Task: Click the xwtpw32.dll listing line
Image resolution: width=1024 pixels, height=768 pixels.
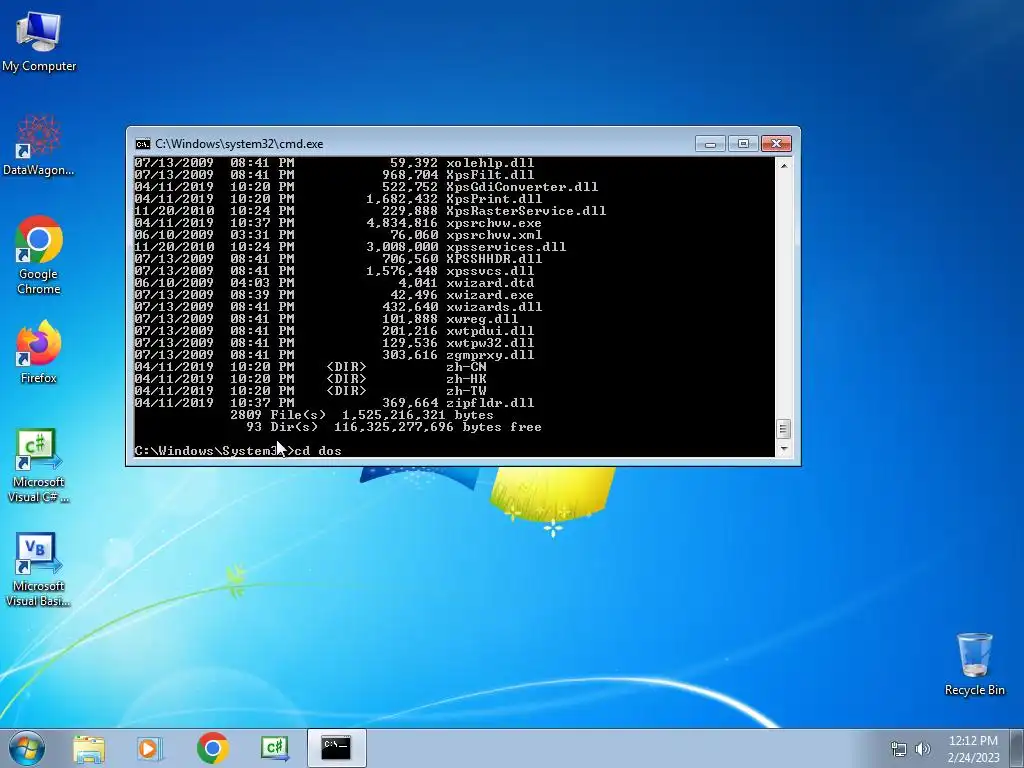Action: (x=334, y=343)
